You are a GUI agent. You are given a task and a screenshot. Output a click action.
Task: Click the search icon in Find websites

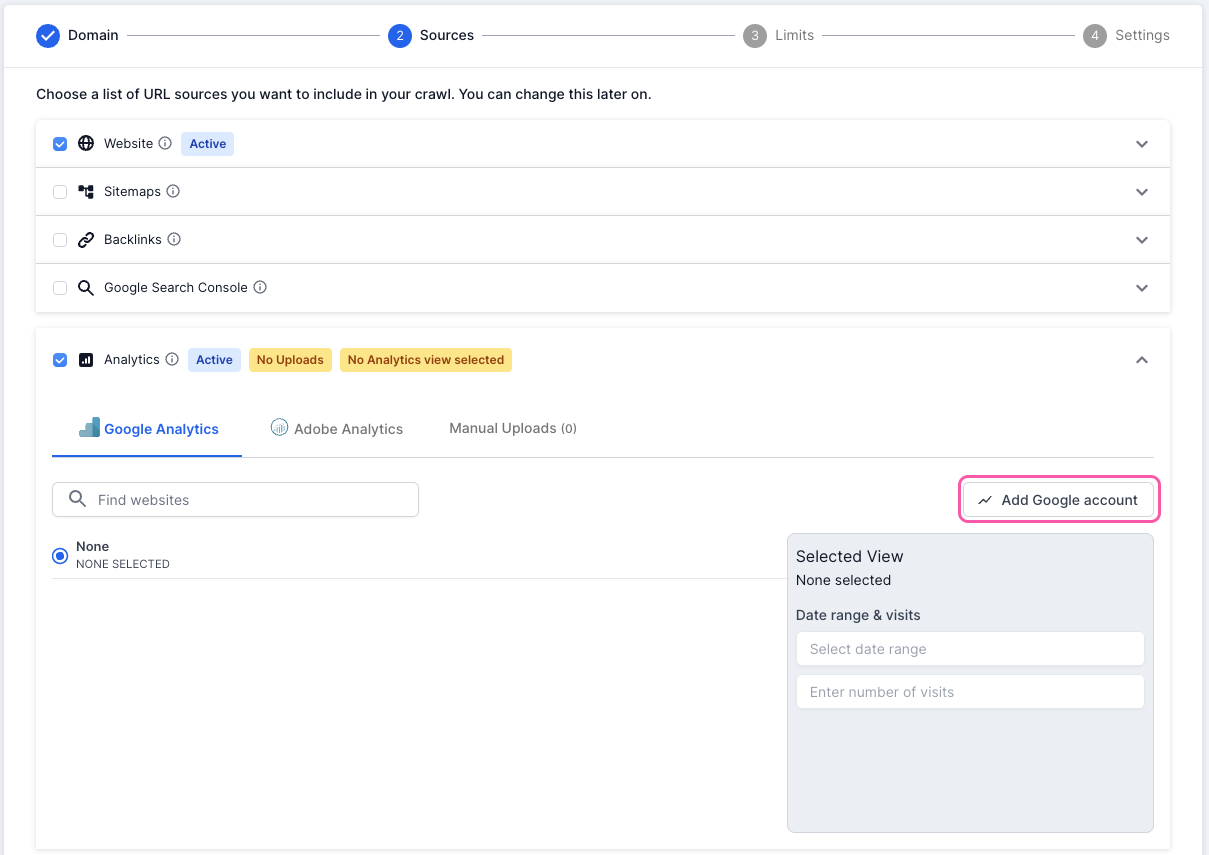77,499
